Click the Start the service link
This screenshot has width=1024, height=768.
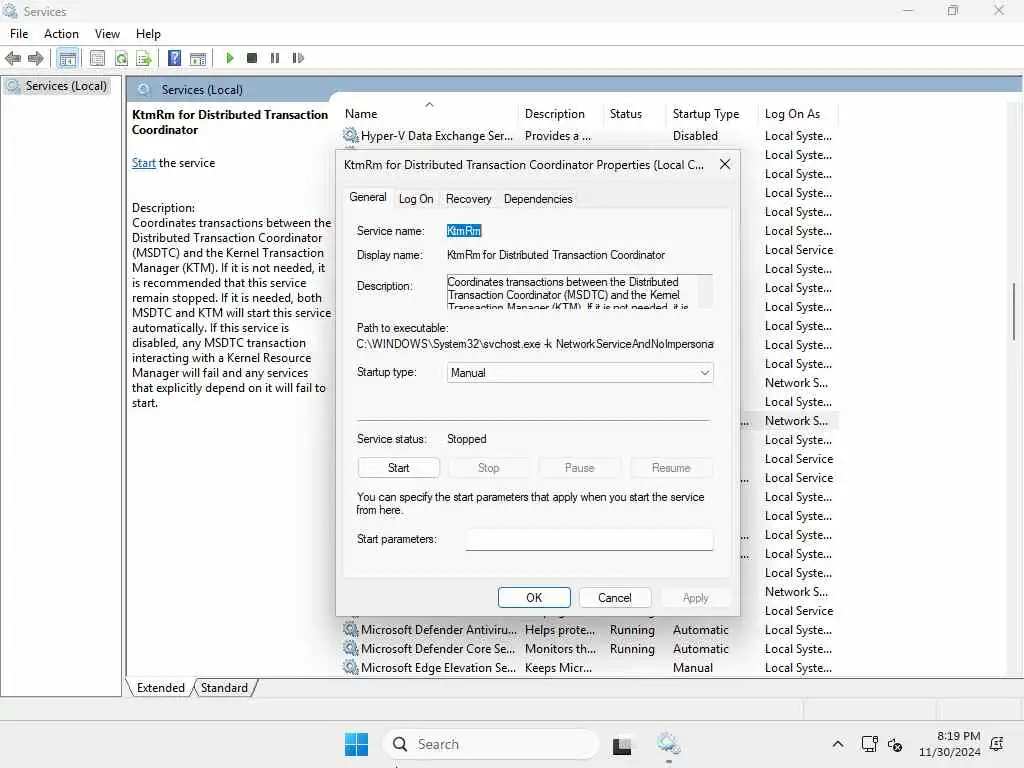144,163
